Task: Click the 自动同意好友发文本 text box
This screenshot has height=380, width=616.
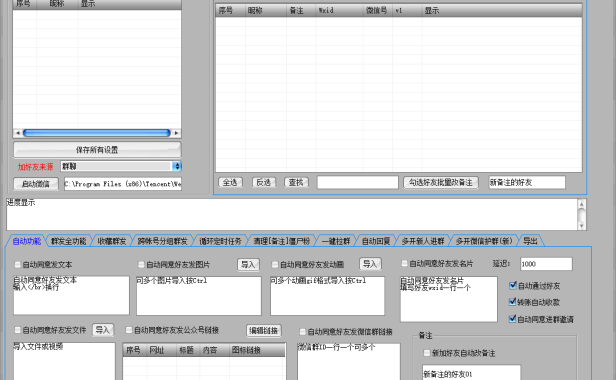Action: 71,295
